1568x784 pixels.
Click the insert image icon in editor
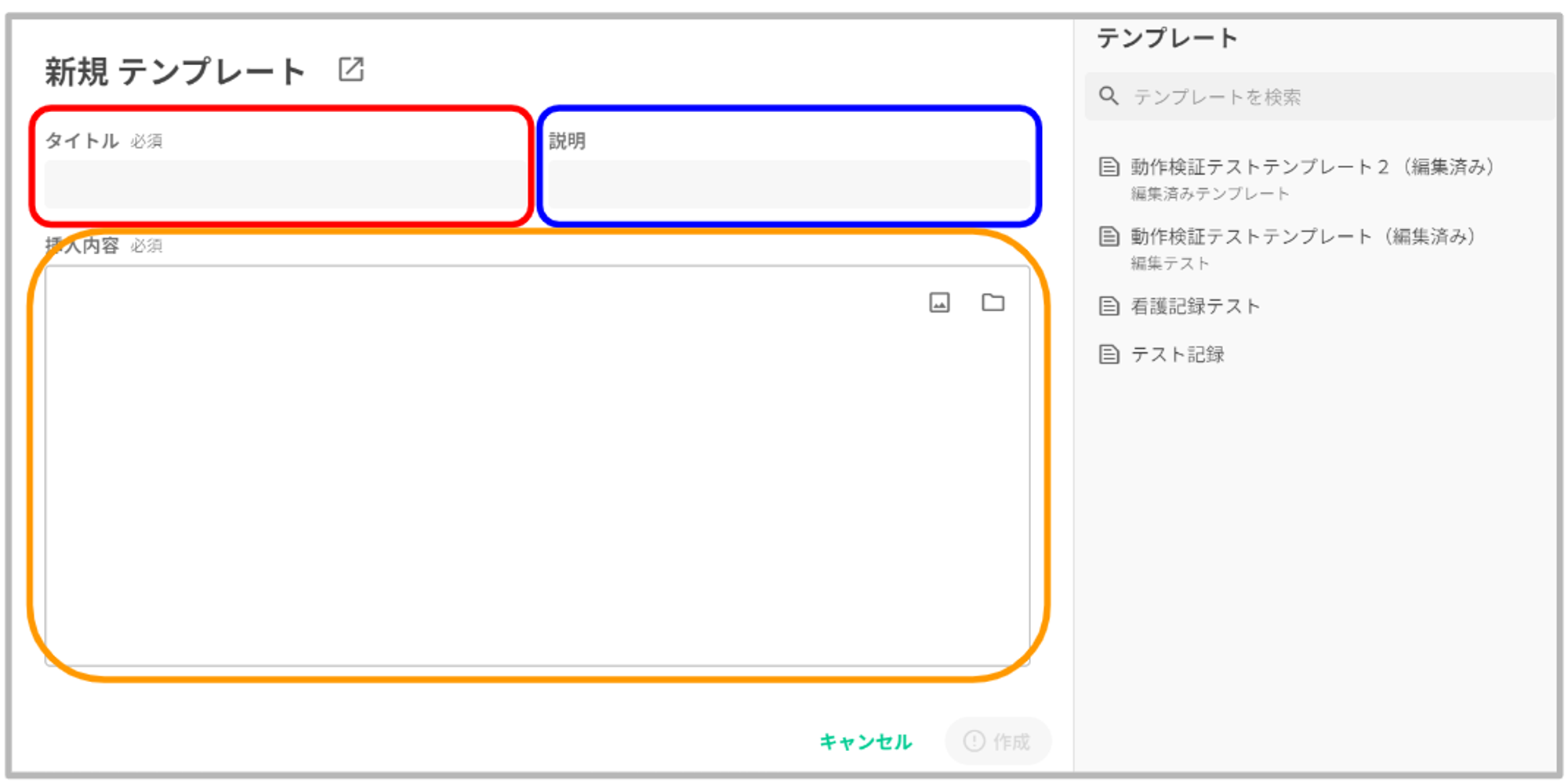(939, 303)
